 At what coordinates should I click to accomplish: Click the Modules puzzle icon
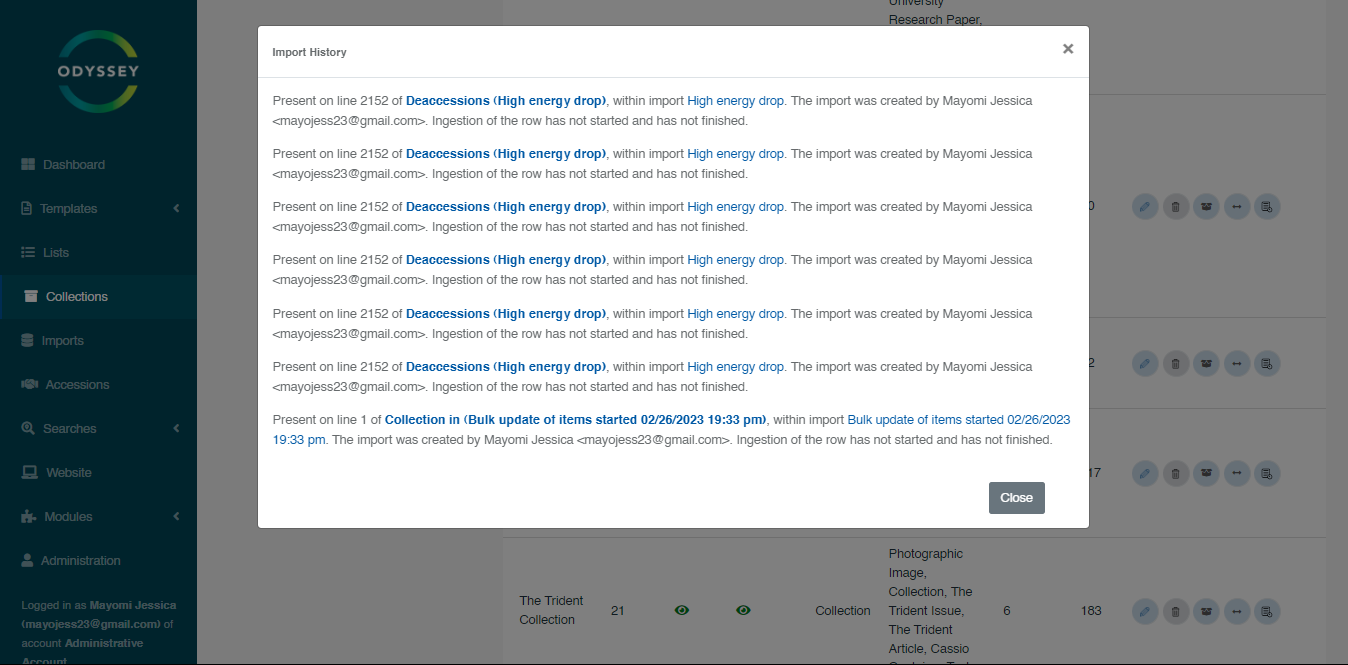point(29,517)
